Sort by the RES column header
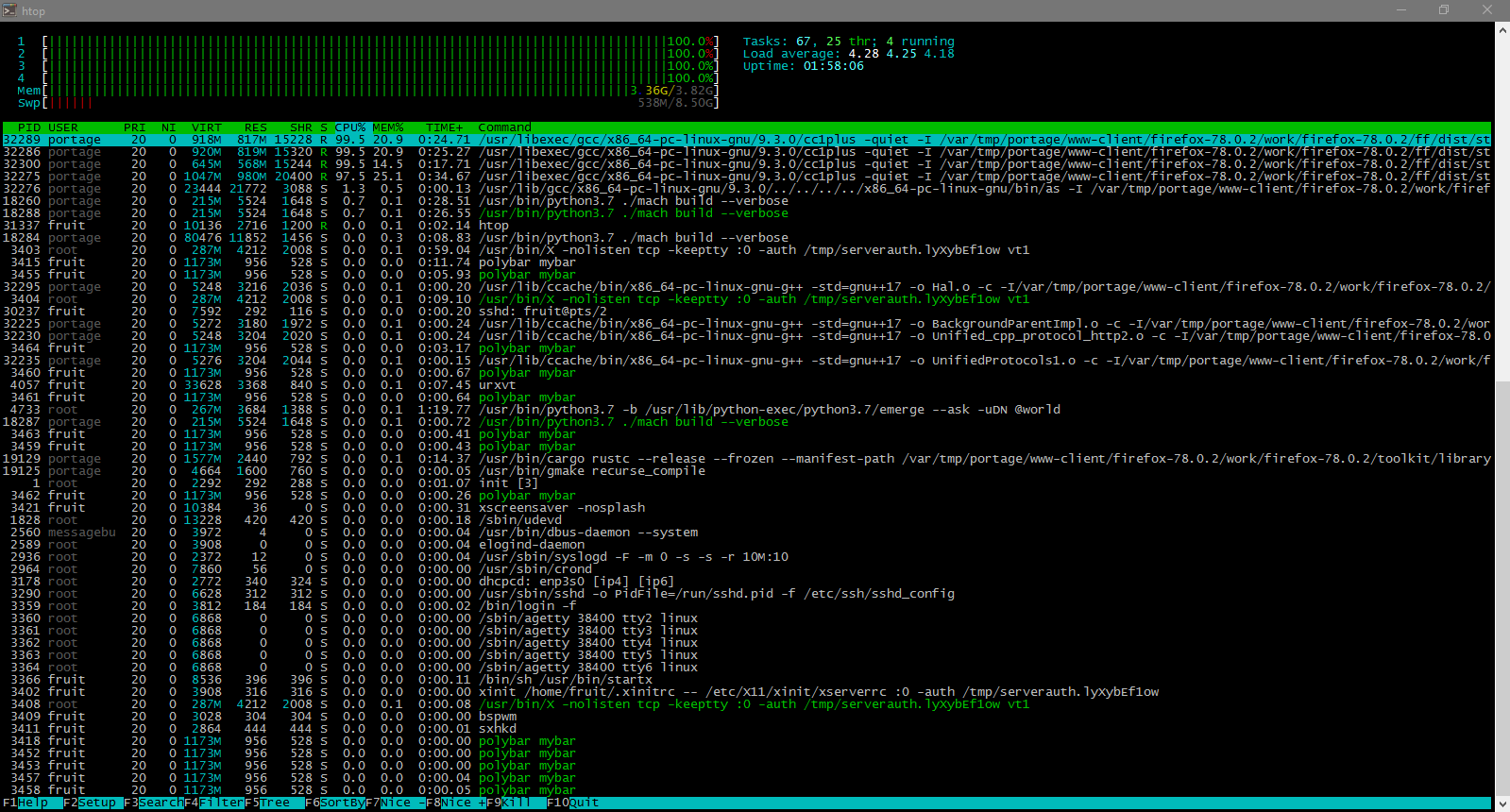Image resolution: width=1510 pixels, height=812 pixels. tap(256, 127)
